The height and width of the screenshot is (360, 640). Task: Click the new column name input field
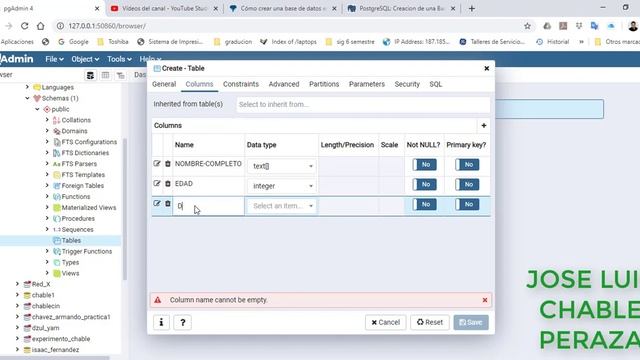pyautogui.click(x=208, y=206)
